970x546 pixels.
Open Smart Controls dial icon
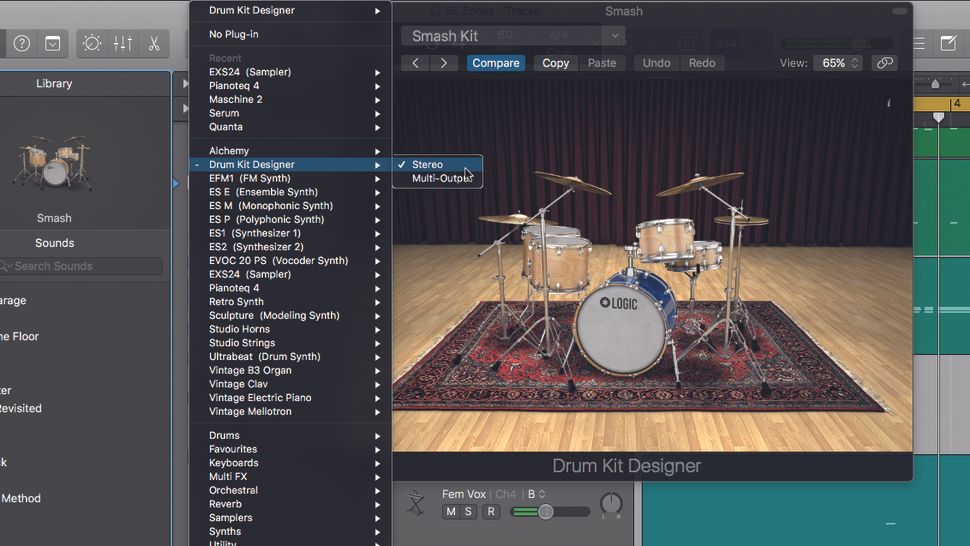[x=92, y=43]
